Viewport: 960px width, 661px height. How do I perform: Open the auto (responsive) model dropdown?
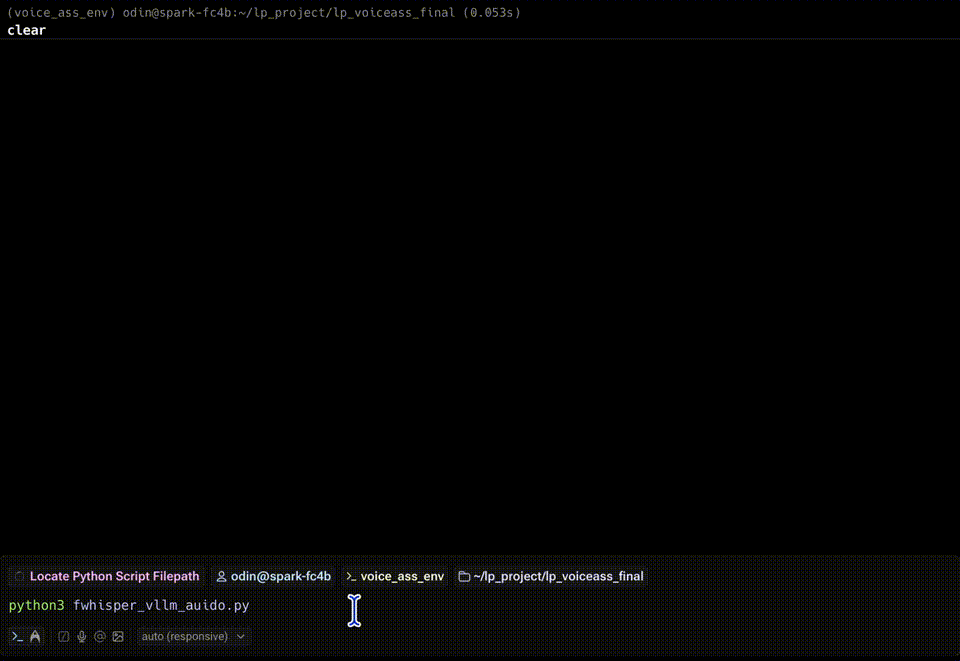click(193, 636)
